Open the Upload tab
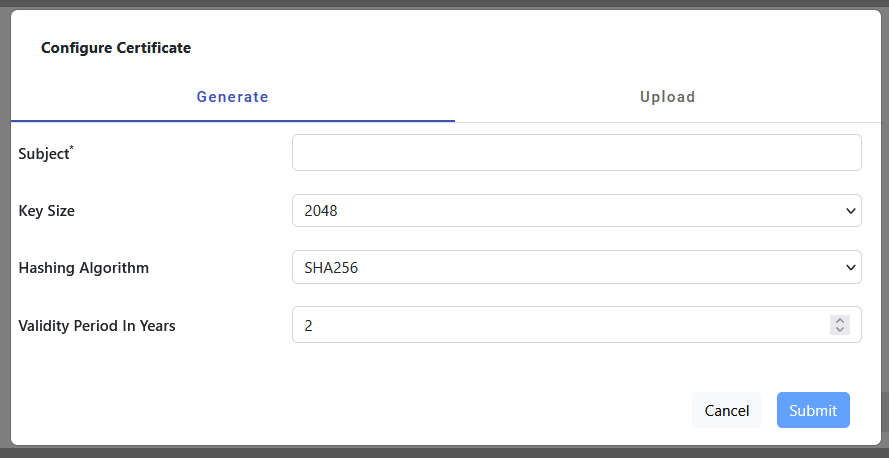 click(x=667, y=98)
